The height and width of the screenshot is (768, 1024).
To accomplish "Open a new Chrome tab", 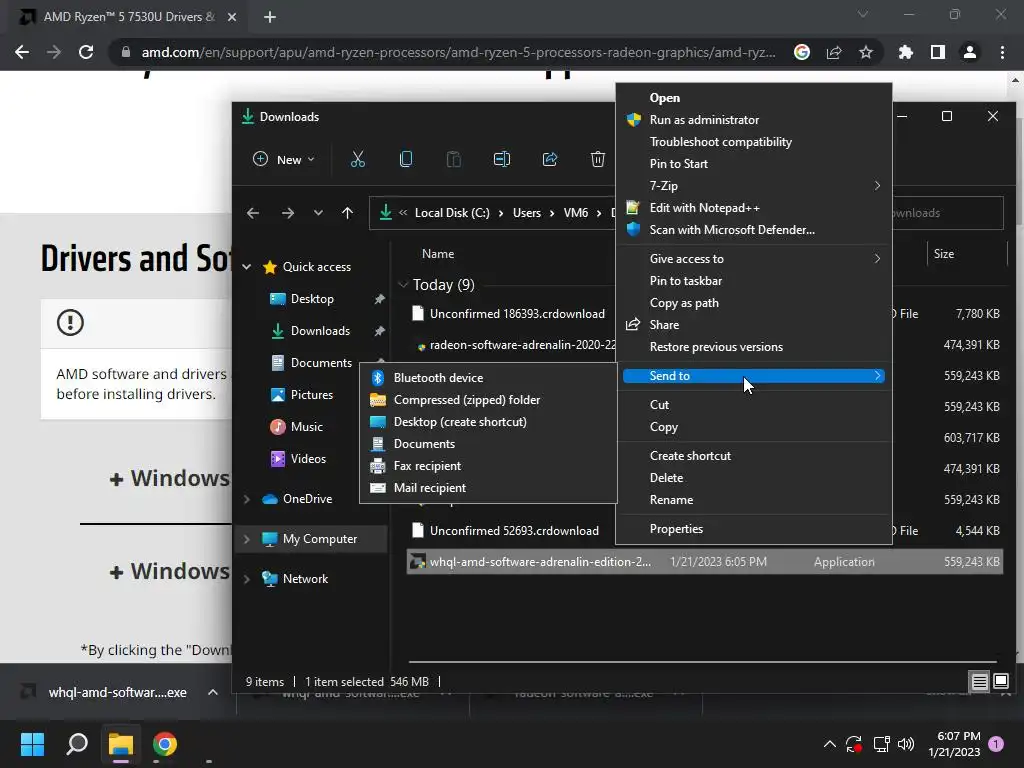I will (x=270, y=17).
